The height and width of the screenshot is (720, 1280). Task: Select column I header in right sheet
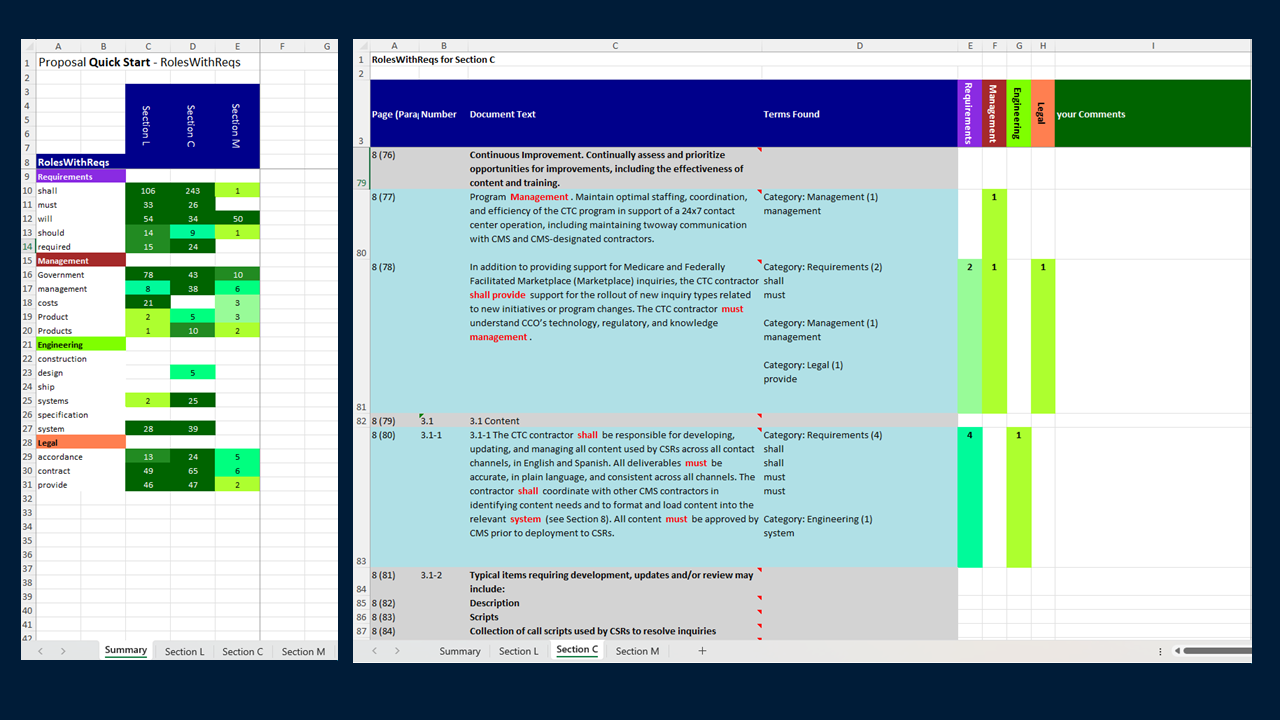pyautogui.click(x=1152, y=46)
